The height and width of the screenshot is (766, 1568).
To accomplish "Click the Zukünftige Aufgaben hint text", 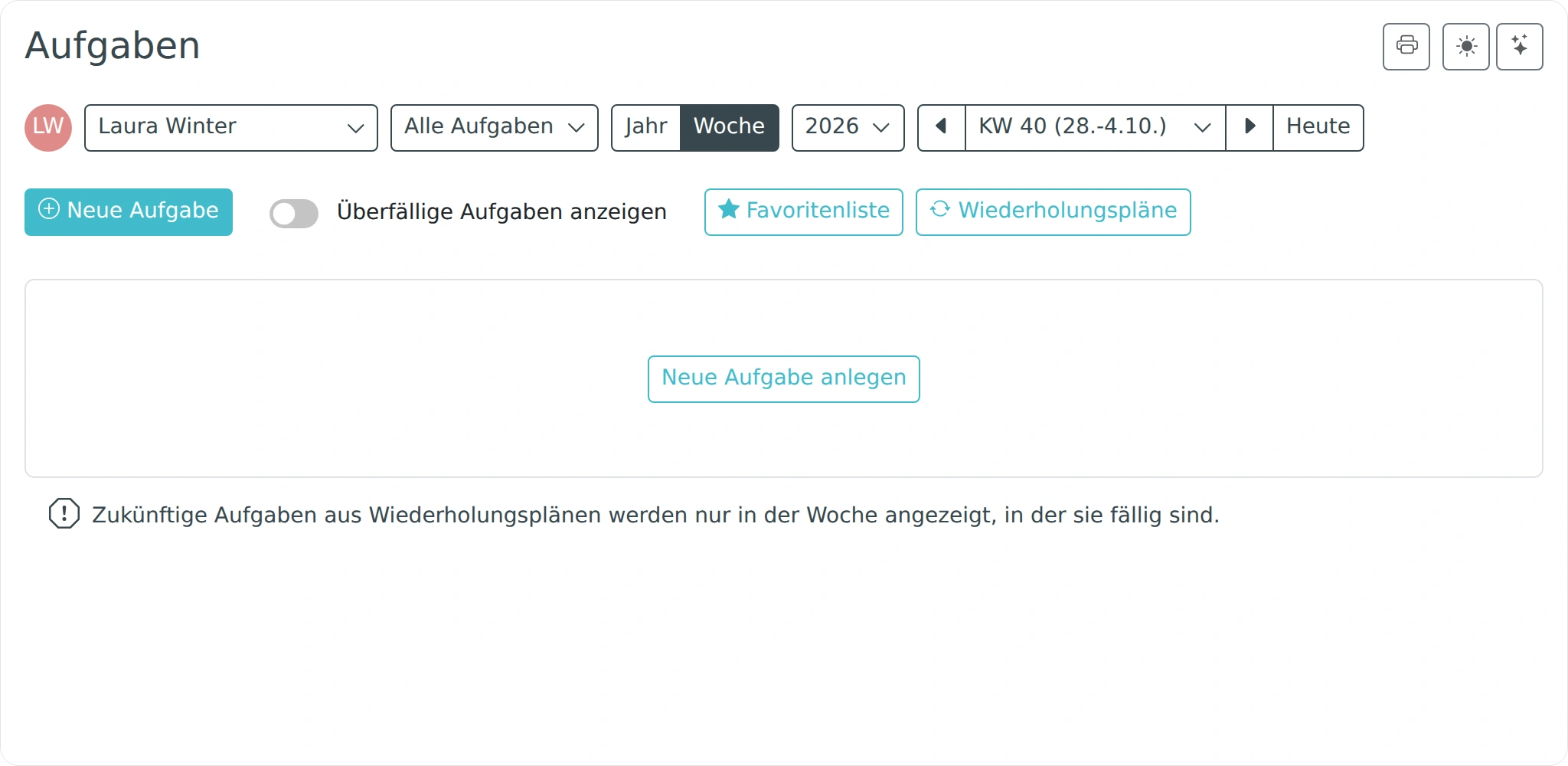I will tap(655, 516).
